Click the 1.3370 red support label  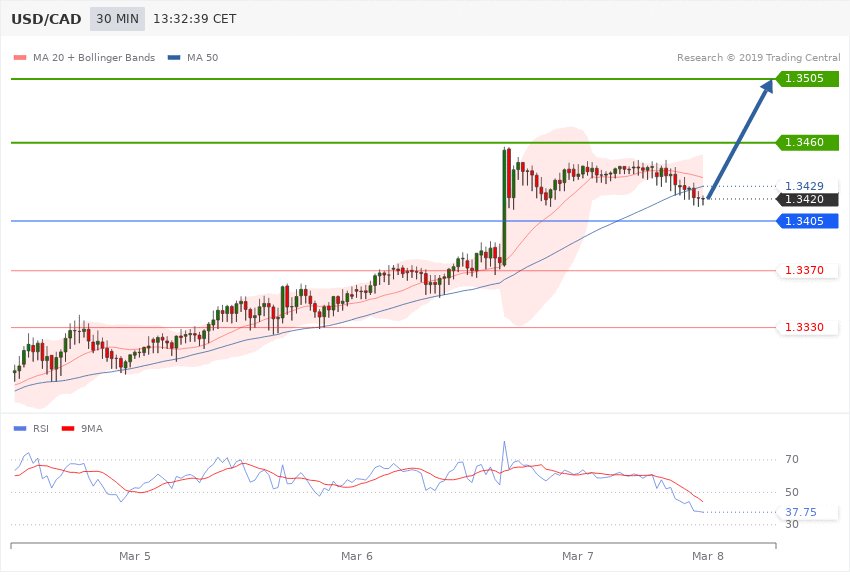tap(808, 270)
